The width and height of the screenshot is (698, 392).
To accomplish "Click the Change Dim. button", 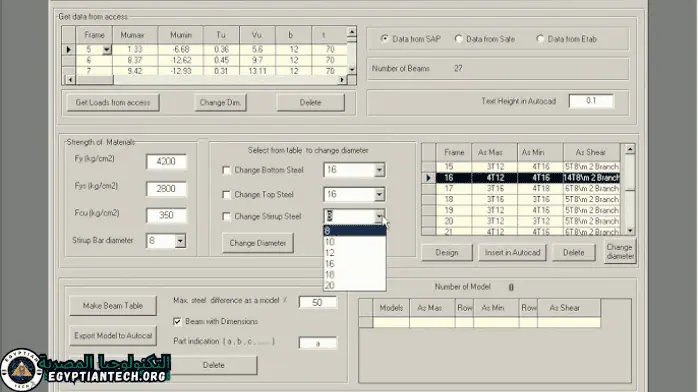I will 220,102.
